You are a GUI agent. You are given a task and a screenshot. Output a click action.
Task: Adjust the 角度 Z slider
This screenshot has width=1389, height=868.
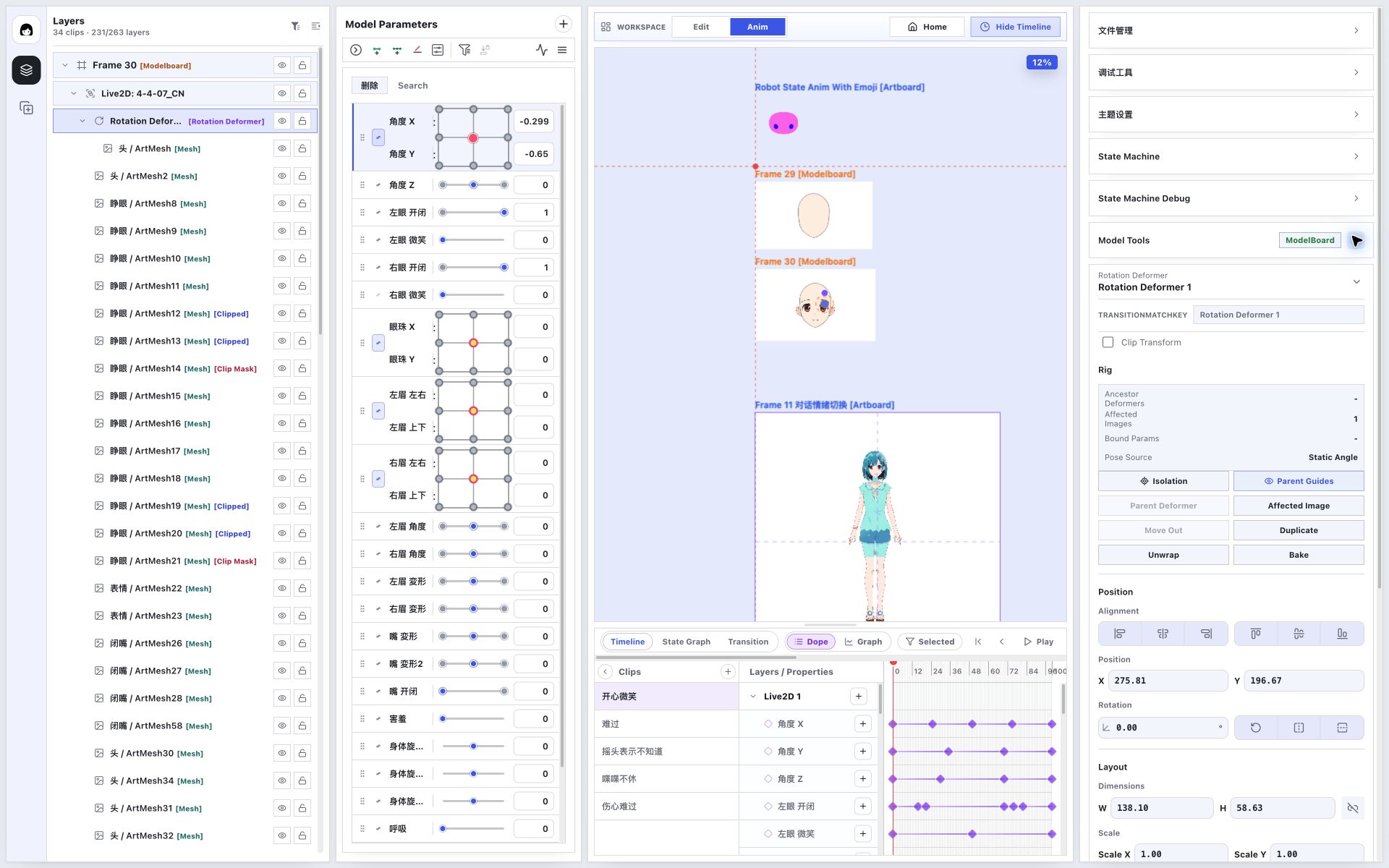(473, 185)
